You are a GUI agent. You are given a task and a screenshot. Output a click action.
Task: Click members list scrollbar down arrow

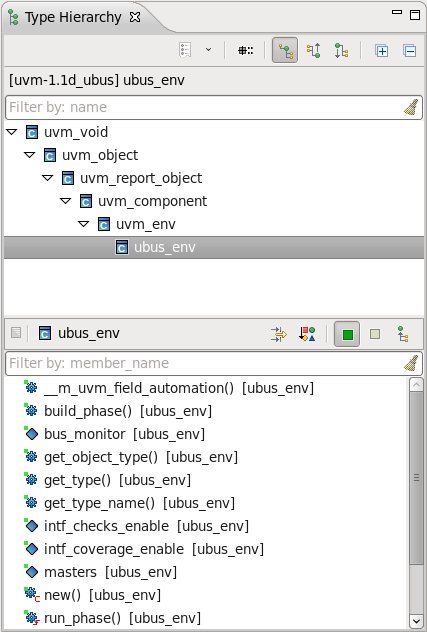416,621
